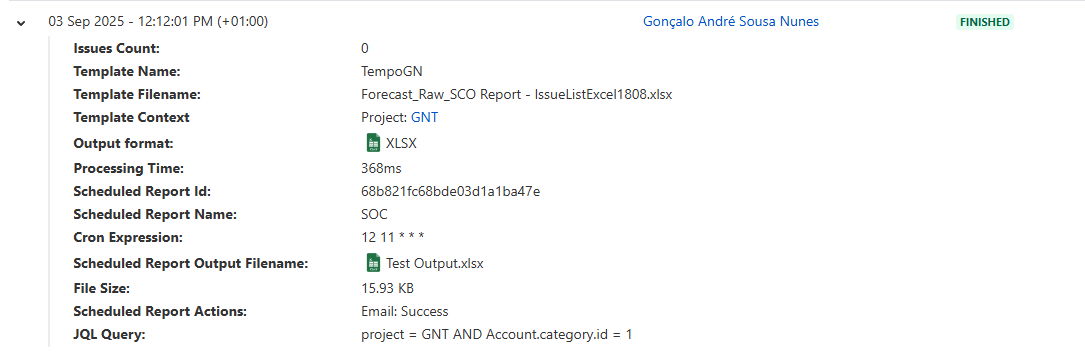Click the XLSX output format label
This screenshot has width=1085, height=360.
pos(401,144)
